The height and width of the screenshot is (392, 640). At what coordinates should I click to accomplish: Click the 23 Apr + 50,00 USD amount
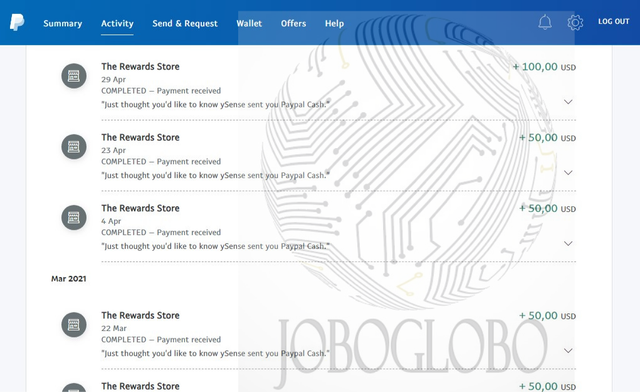pyautogui.click(x=547, y=138)
